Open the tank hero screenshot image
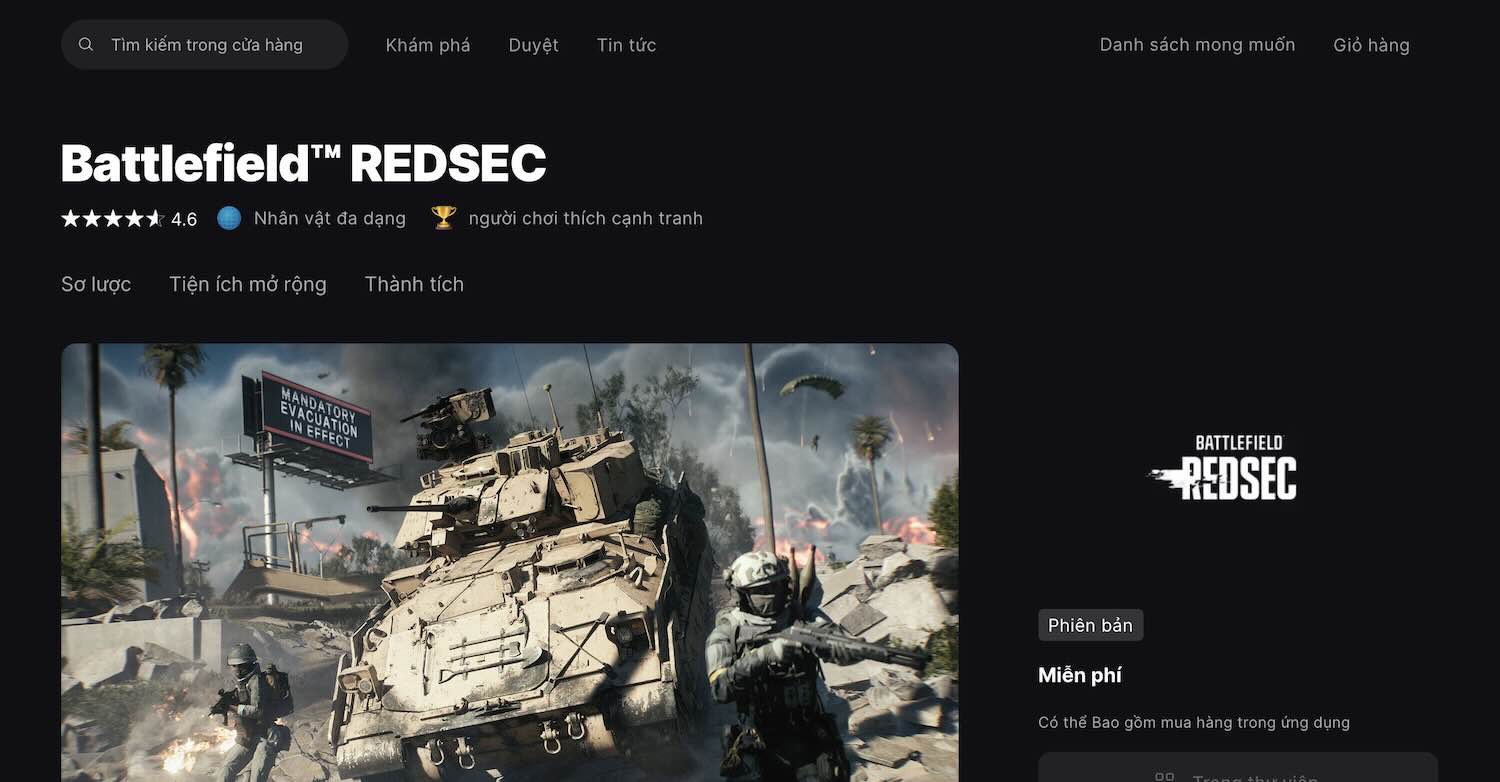 [510, 563]
